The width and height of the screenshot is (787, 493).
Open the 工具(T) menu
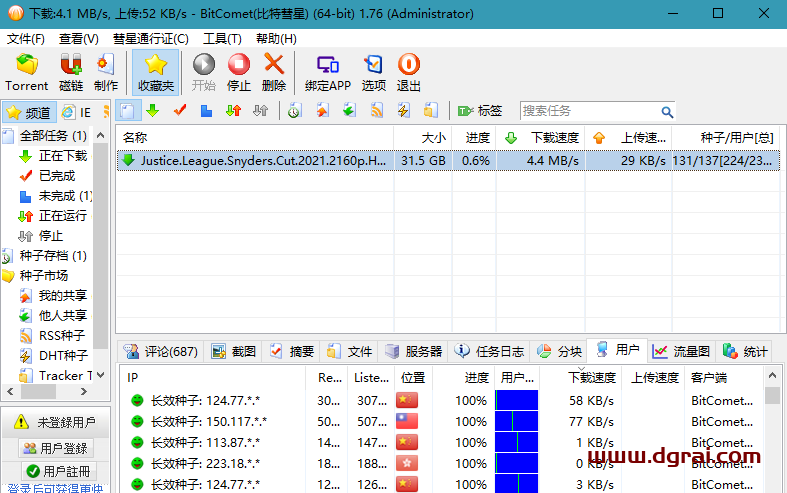tap(222, 38)
